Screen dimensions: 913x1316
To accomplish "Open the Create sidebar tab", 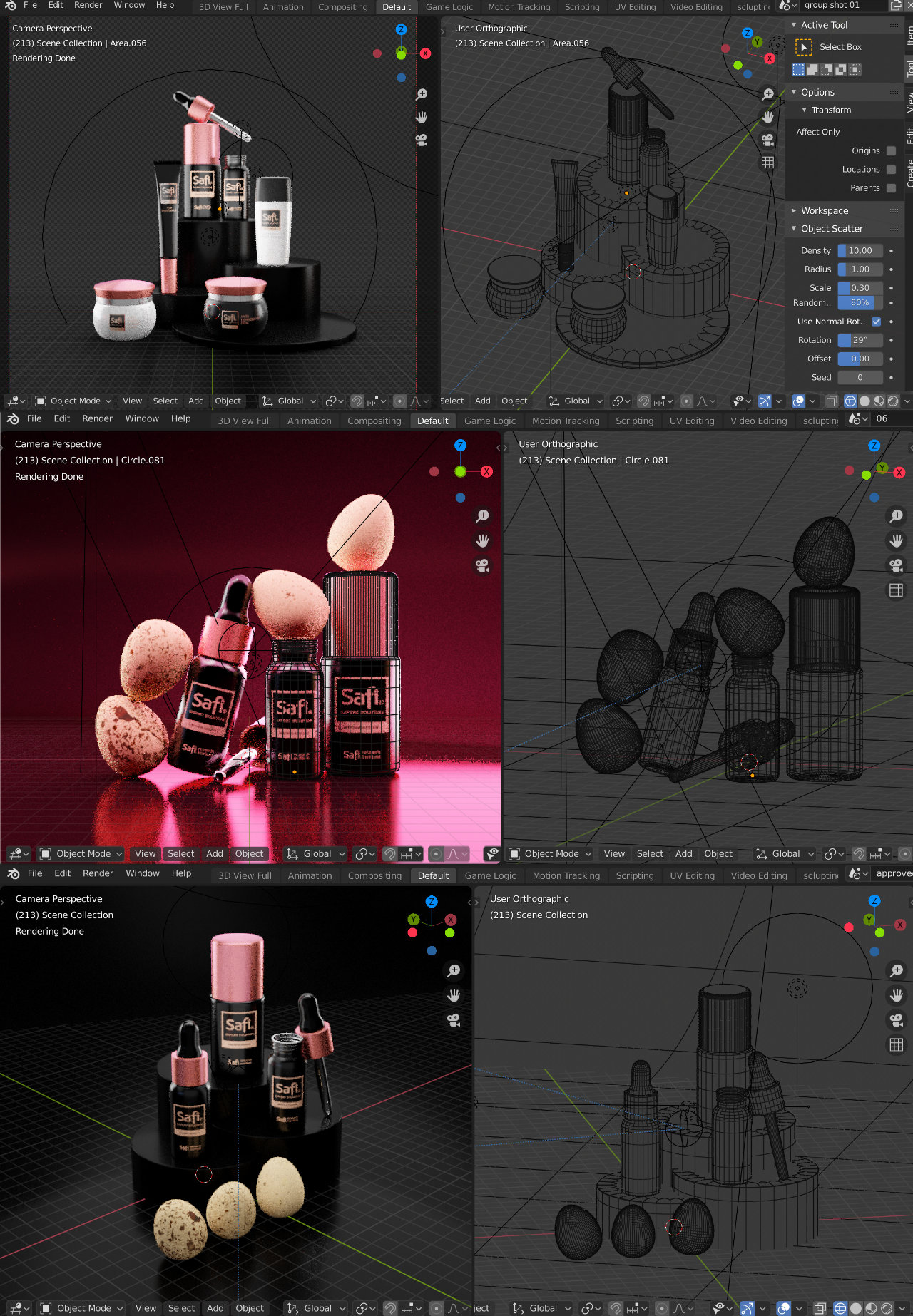I will tap(909, 173).
